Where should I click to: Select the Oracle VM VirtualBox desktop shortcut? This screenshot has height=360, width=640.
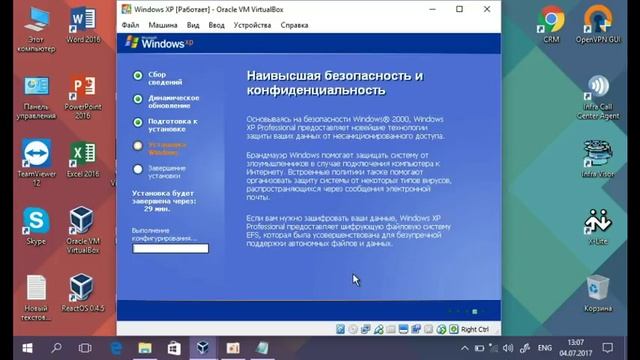tap(82, 230)
